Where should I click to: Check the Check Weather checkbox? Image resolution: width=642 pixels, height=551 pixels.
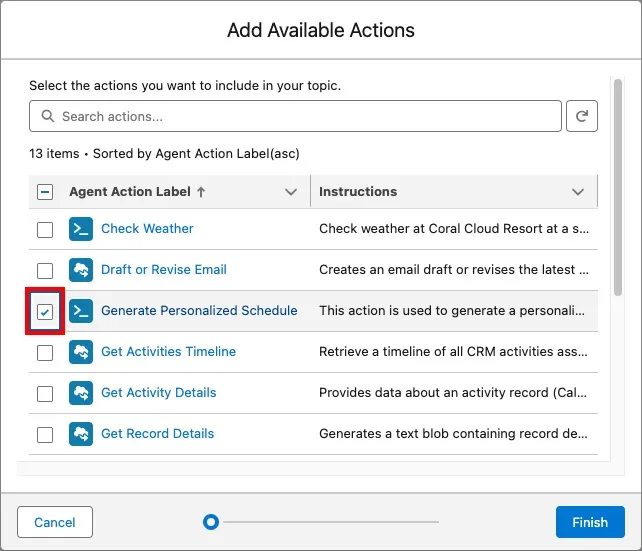45,229
